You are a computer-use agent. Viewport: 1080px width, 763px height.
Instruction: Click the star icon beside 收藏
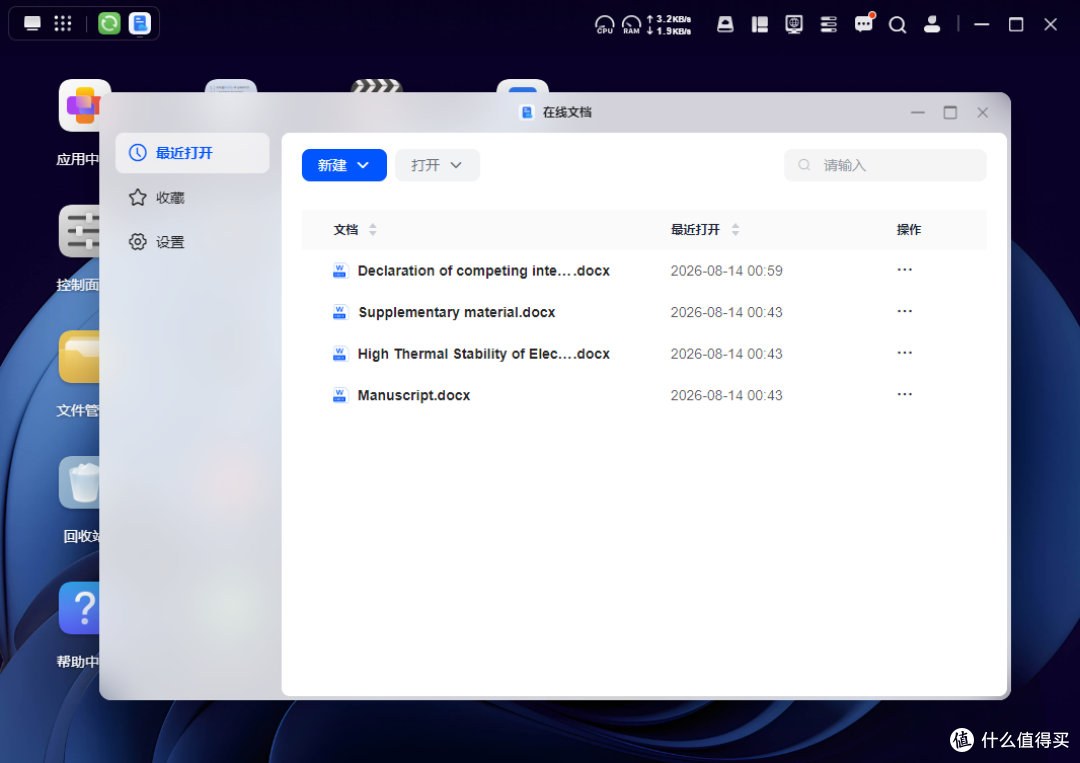tap(138, 198)
